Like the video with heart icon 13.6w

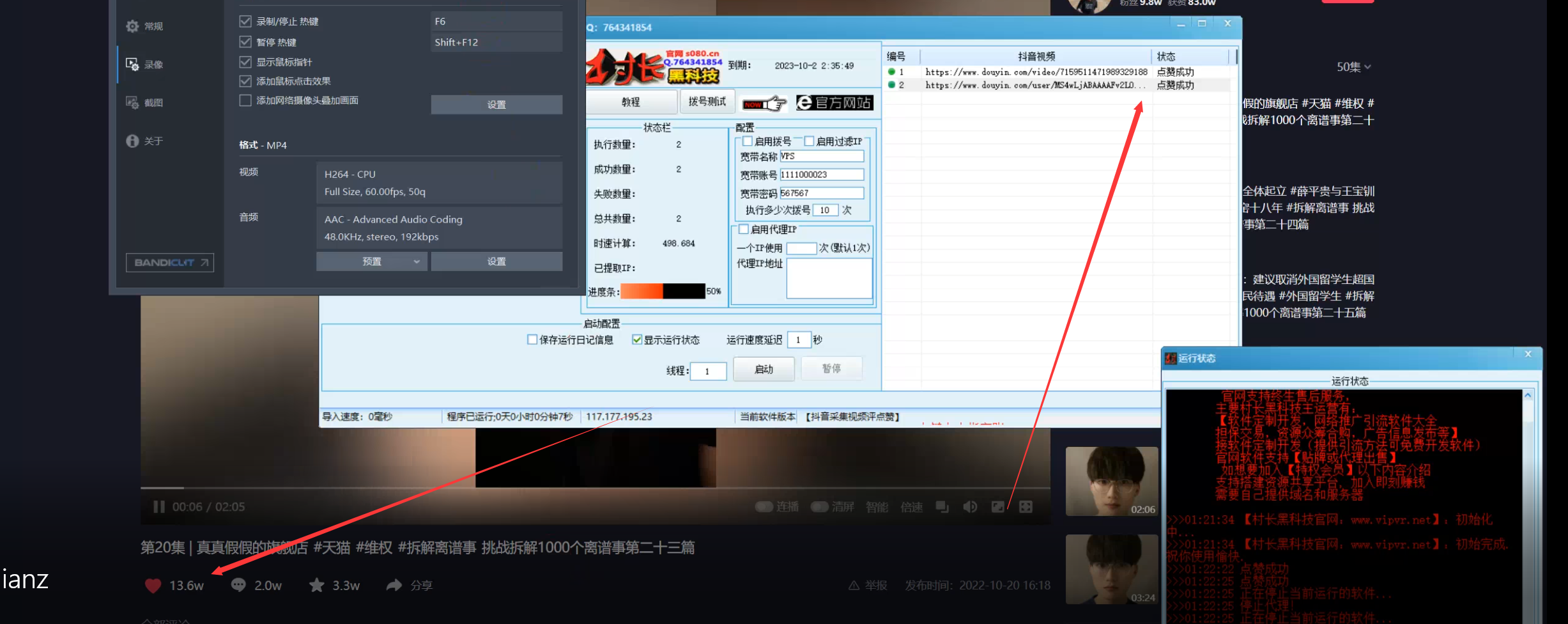tap(153, 586)
